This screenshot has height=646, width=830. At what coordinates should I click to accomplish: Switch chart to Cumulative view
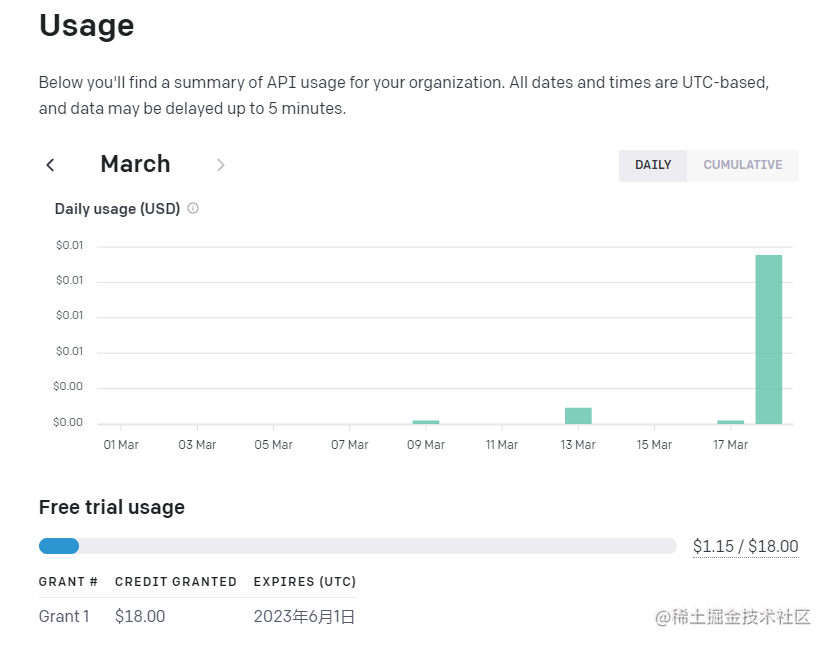click(742, 165)
